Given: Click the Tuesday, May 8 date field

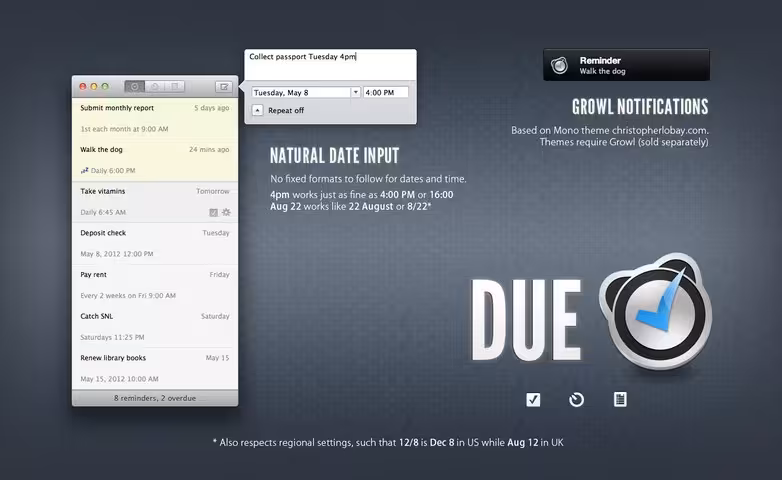Looking at the screenshot, I should [301, 92].
